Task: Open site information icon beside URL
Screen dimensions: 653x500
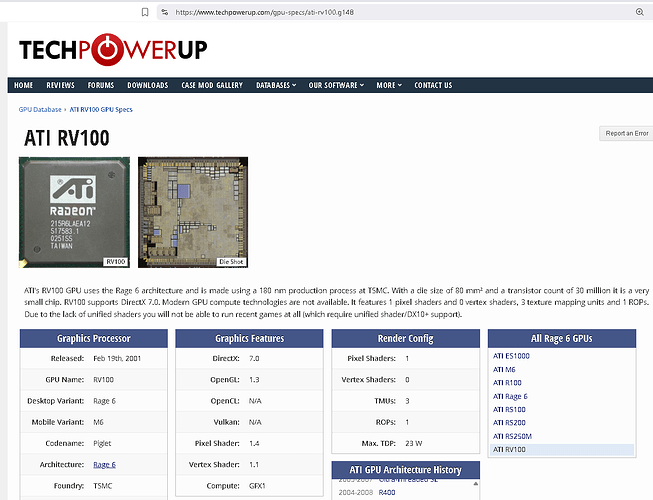Action: 165,12
